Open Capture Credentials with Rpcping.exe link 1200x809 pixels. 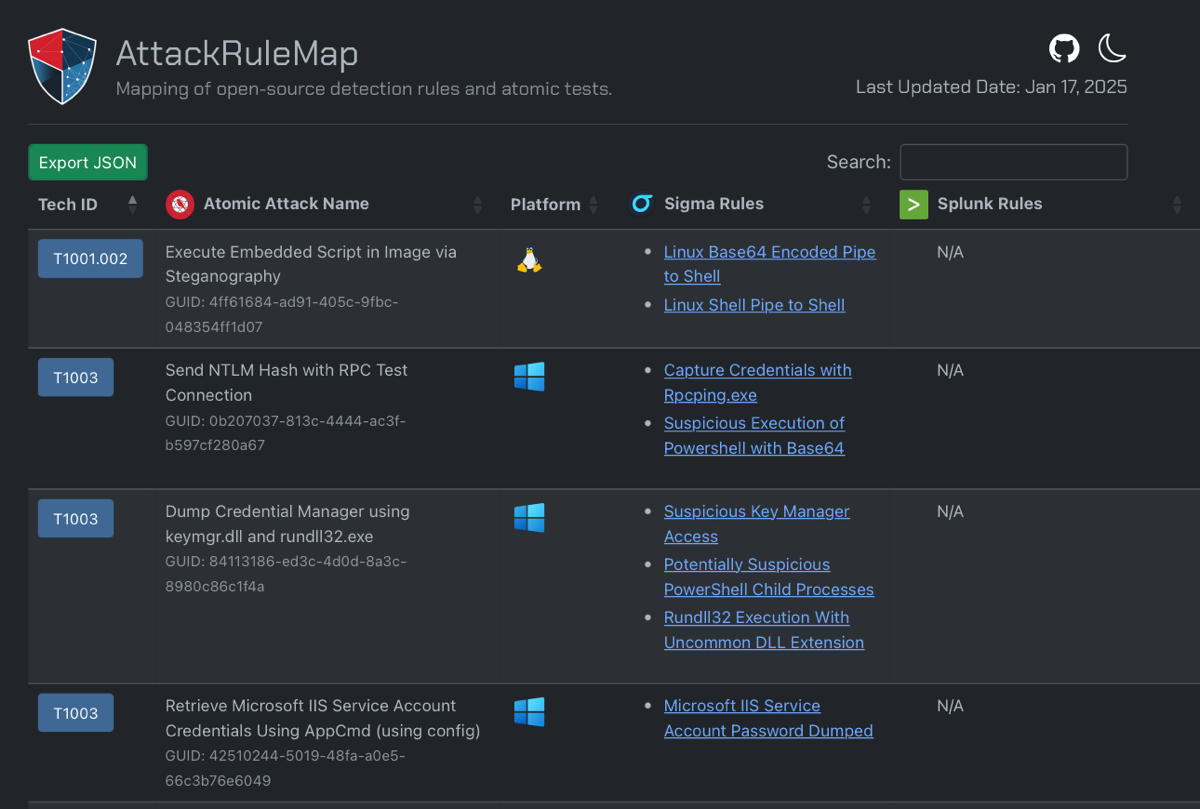click(x=758, y=382)
